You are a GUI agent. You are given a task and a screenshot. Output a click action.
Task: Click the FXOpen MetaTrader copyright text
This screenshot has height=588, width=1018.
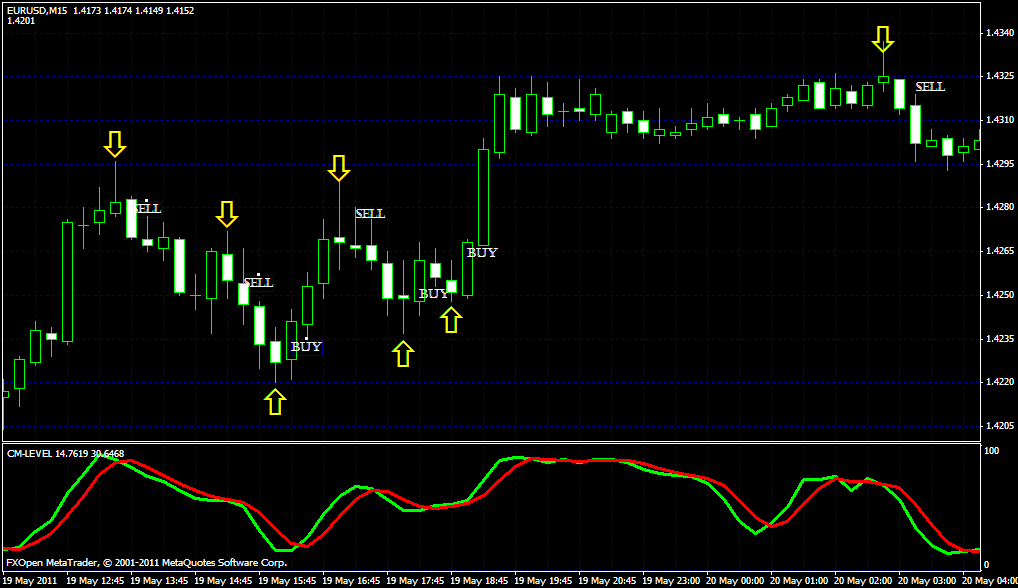[x=147, y=563]
